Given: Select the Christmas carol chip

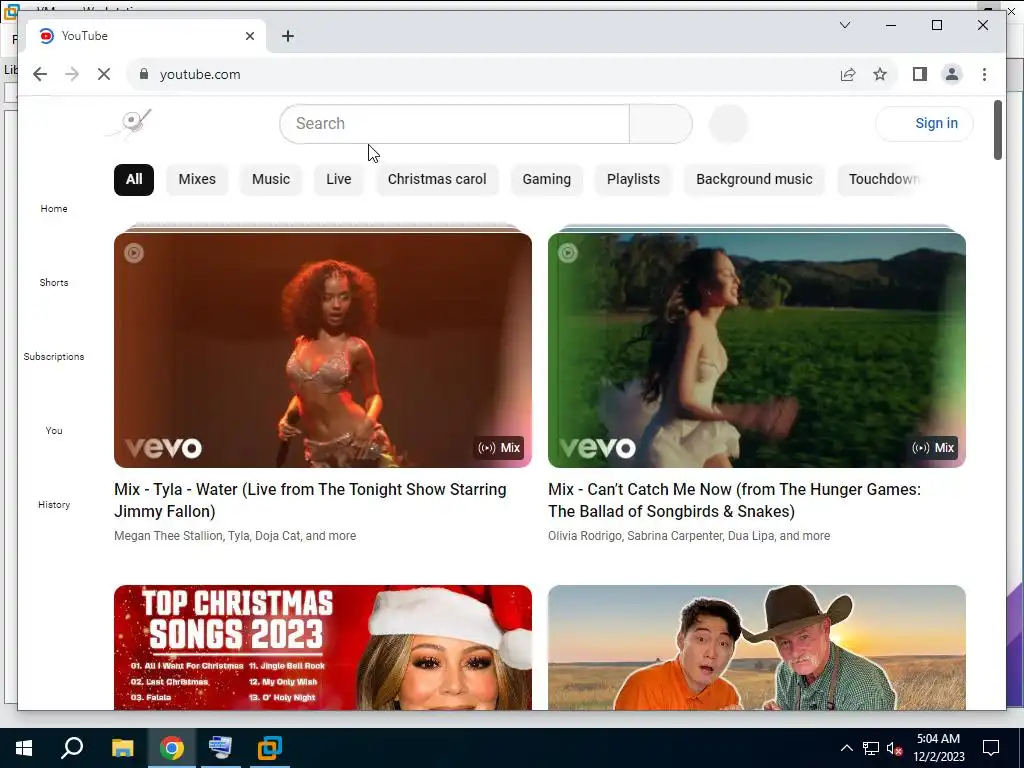Looking at the screenshot, I should [x=437, y=180].
